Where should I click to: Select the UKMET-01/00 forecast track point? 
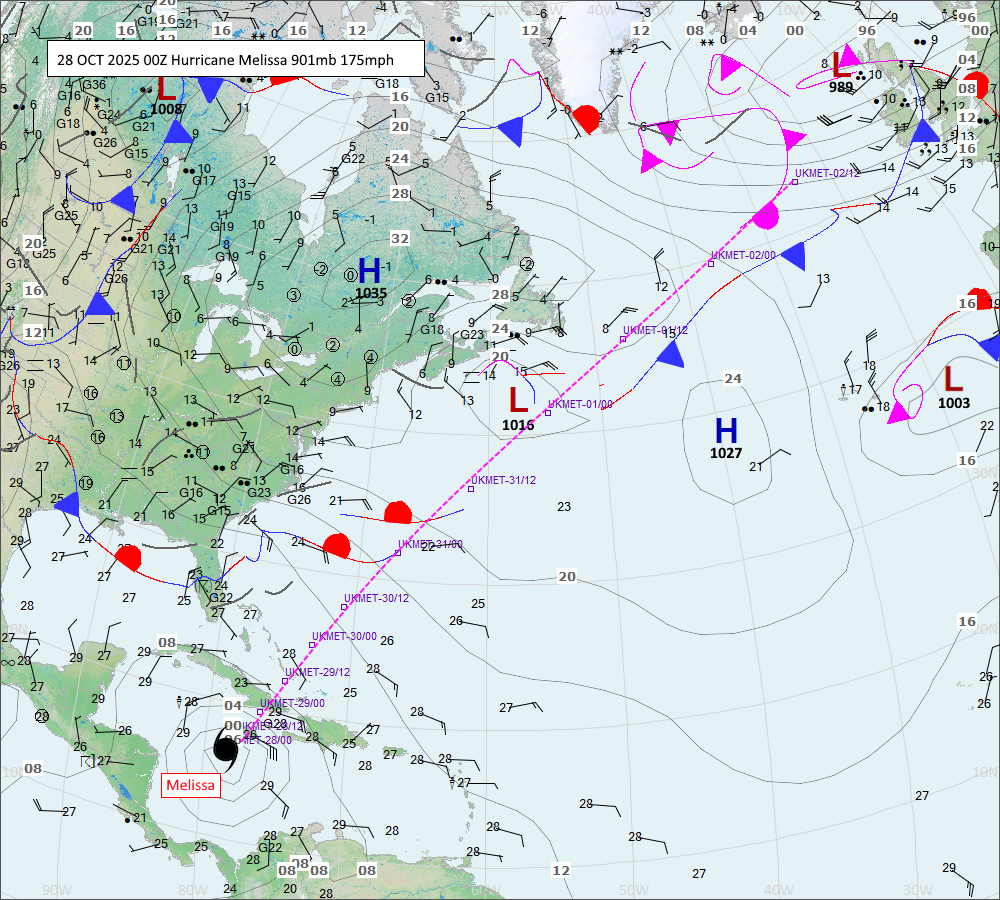(548, 412)
